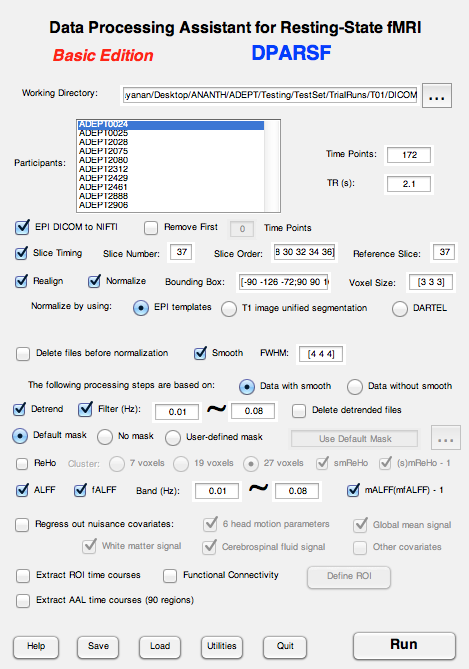Image resolution: width=469 pixels, height=669 pixels.
Task: Quit DPARSF
Action: [285, 647]
